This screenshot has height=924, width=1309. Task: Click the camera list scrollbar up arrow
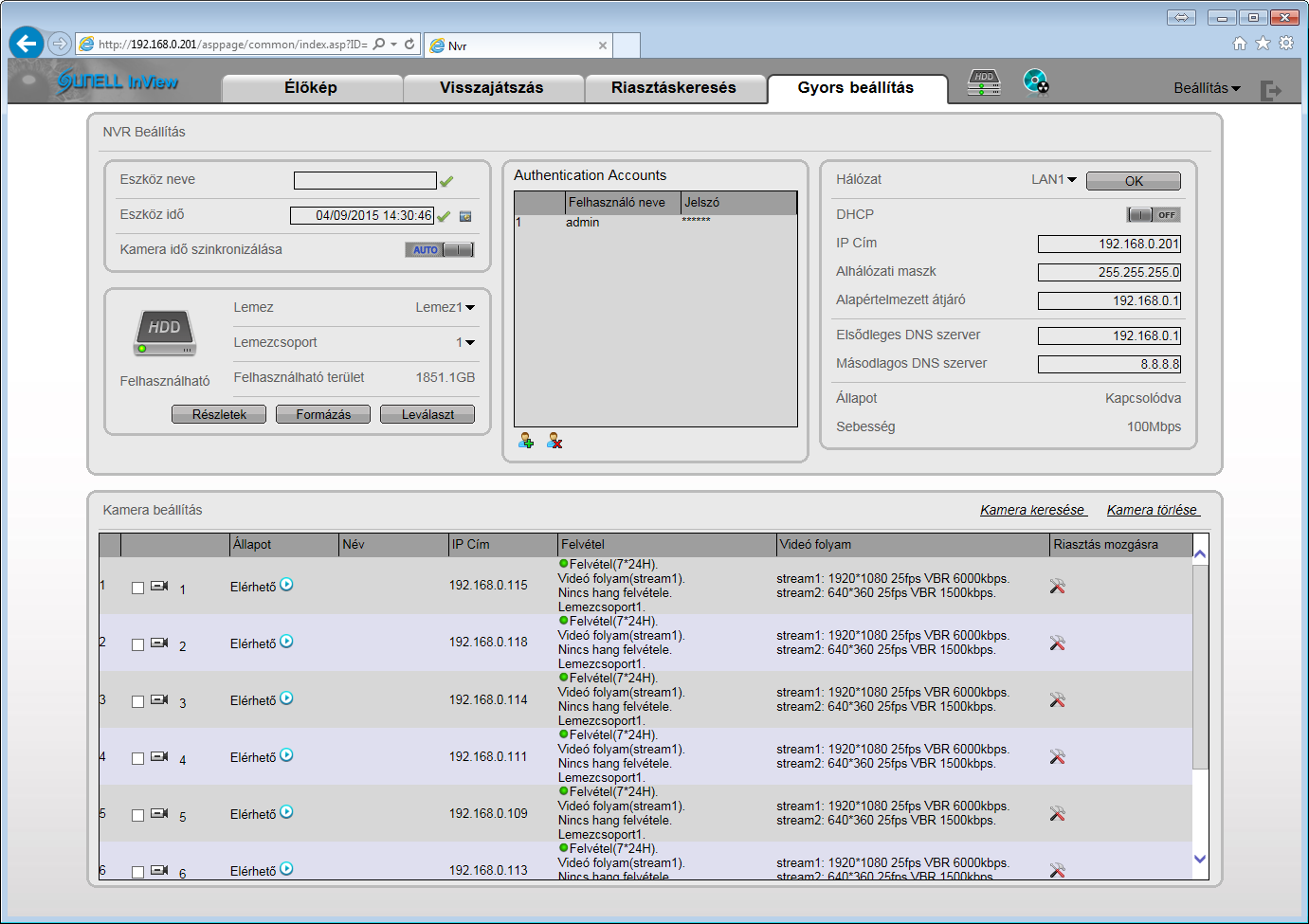(1200, 553)
